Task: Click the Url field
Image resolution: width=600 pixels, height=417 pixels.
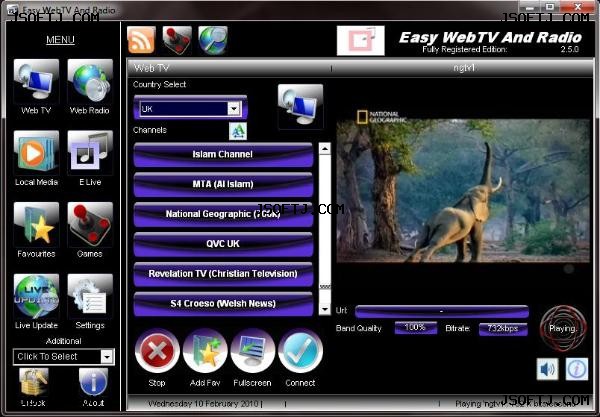Action: (x=442, y=311)
